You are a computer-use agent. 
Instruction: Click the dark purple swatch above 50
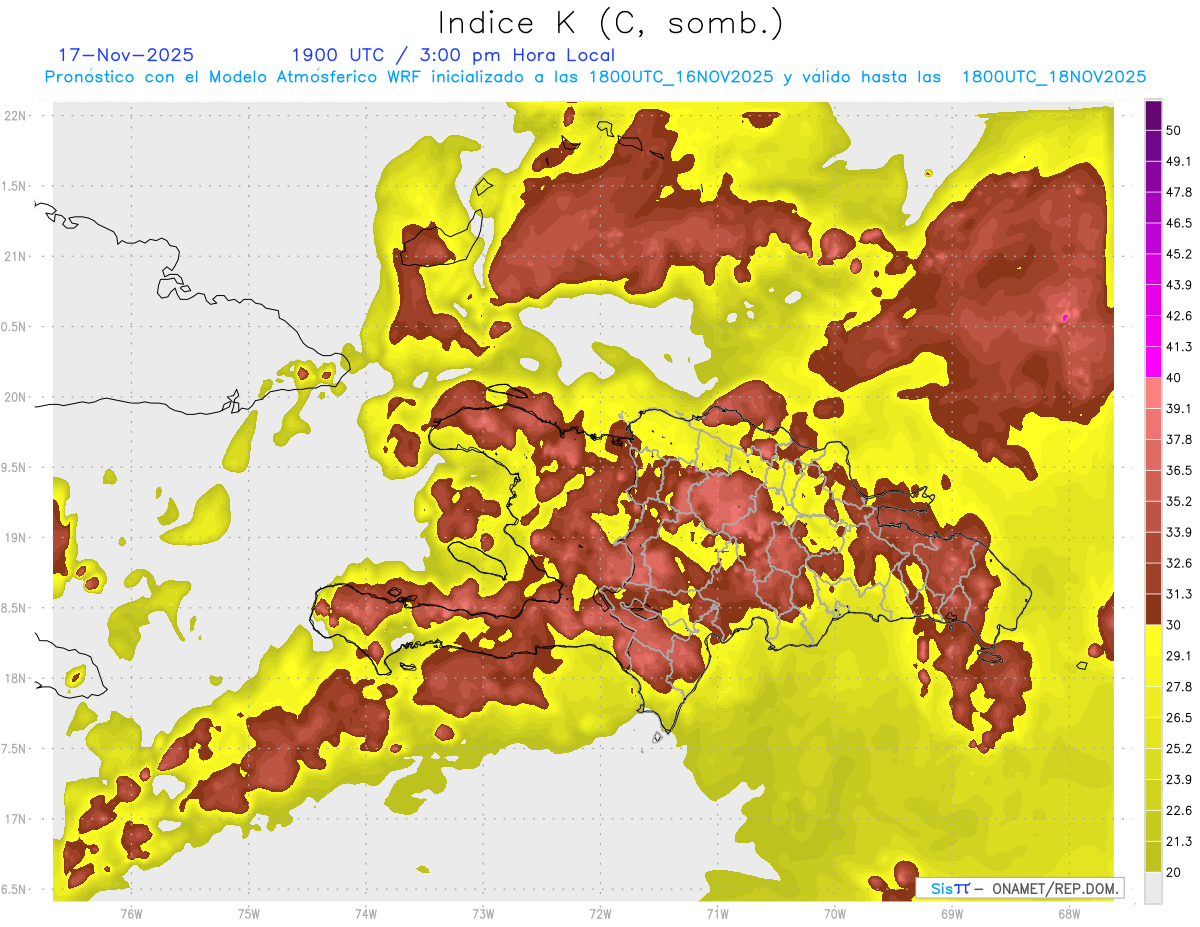tap(1153, 116)
